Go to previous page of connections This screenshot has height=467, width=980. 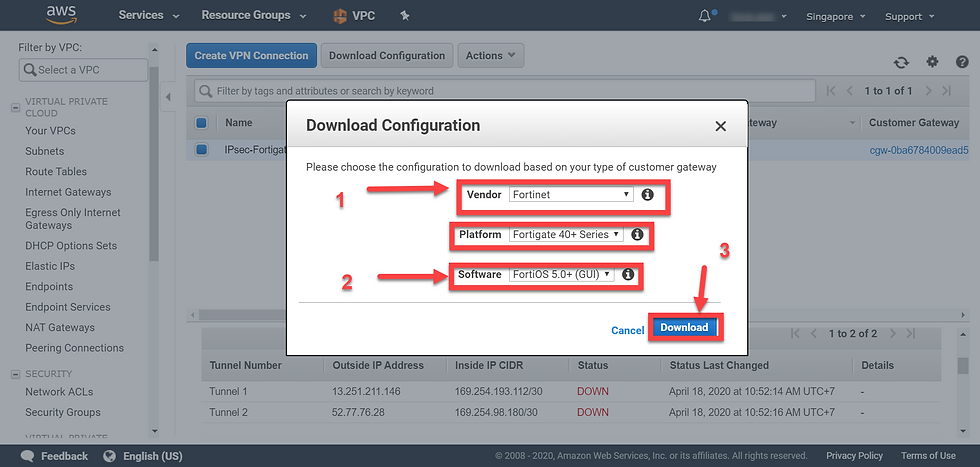click(x=849, y=91)
